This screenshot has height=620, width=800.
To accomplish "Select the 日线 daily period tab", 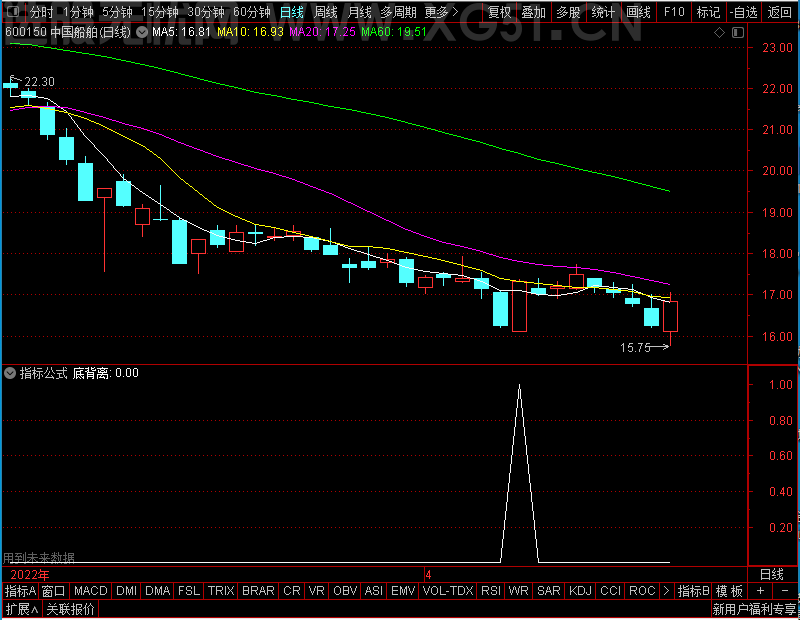I will [x=292, y=12].
